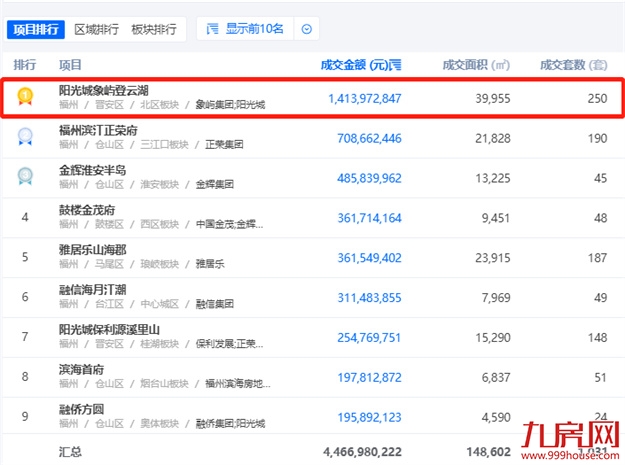Click the gold rank 1 medal icon

point(25,96)
